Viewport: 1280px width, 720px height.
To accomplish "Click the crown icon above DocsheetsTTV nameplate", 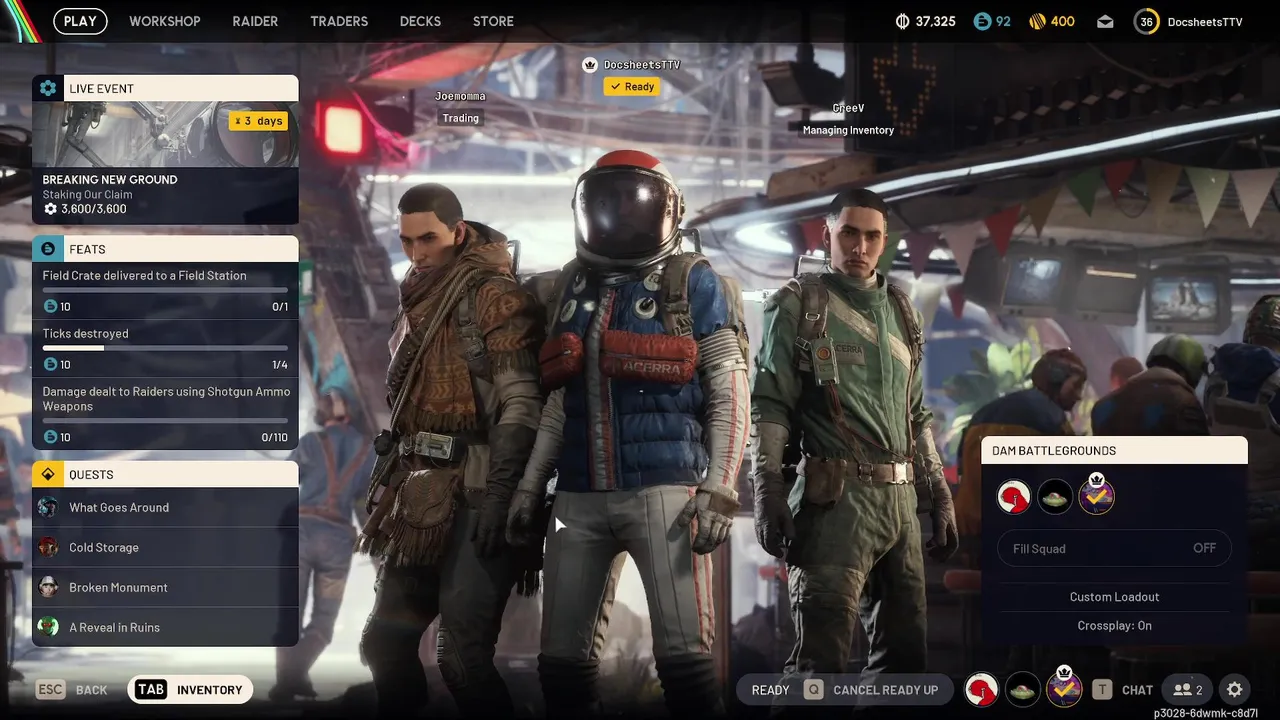I will coord(590,65).
